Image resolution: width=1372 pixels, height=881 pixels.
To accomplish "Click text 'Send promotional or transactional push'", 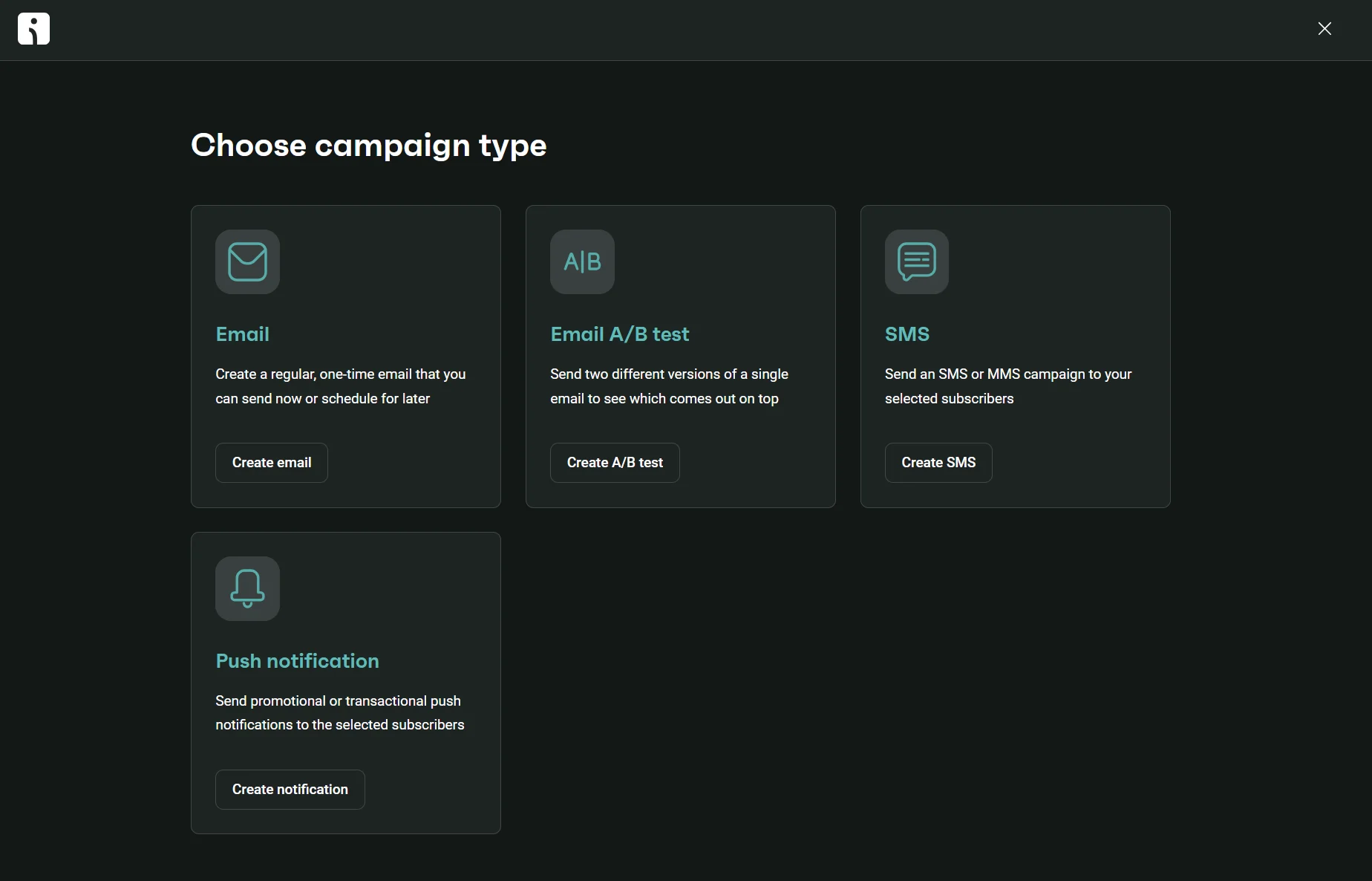I will (x=338, y=701).
